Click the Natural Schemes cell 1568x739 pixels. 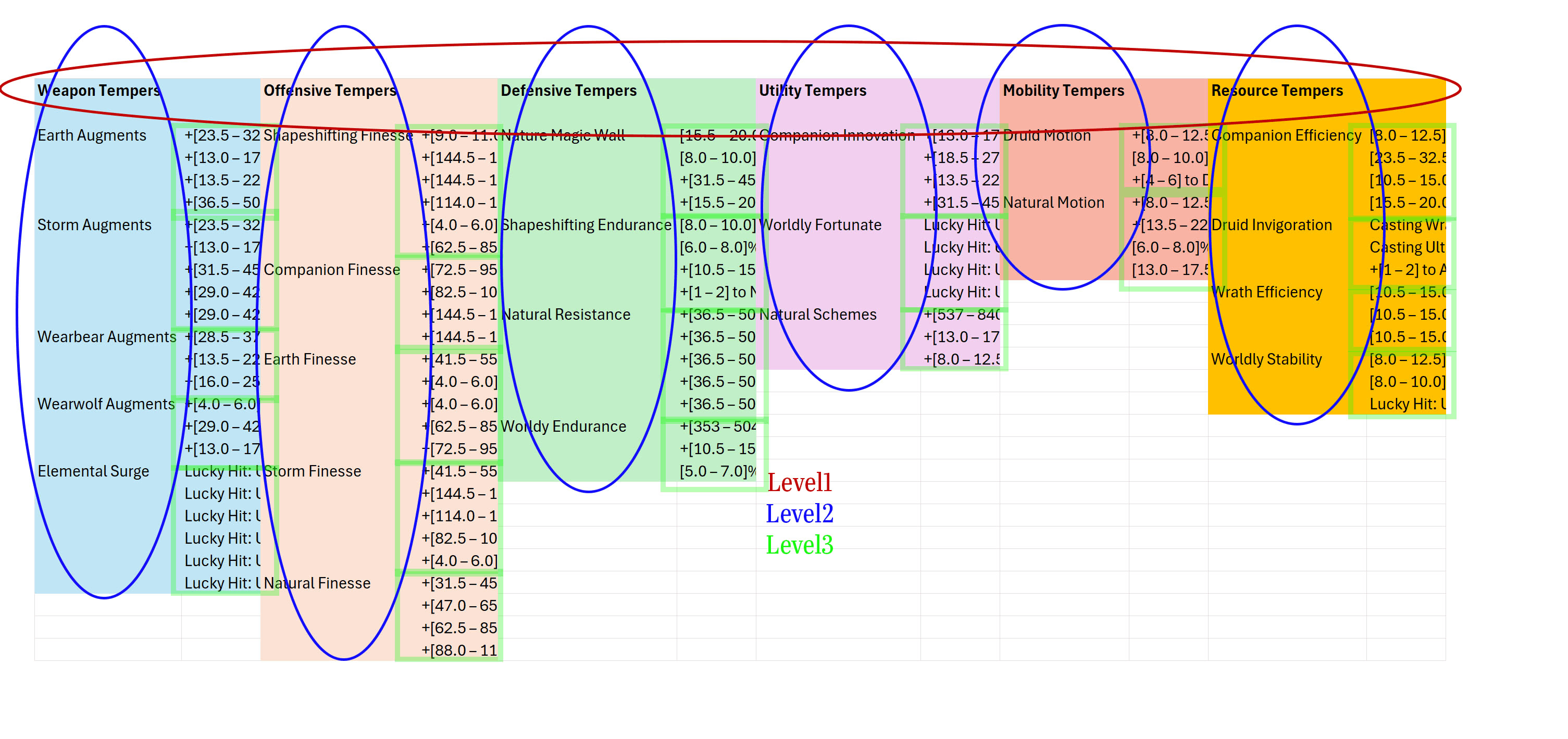[x=838, y=314]
